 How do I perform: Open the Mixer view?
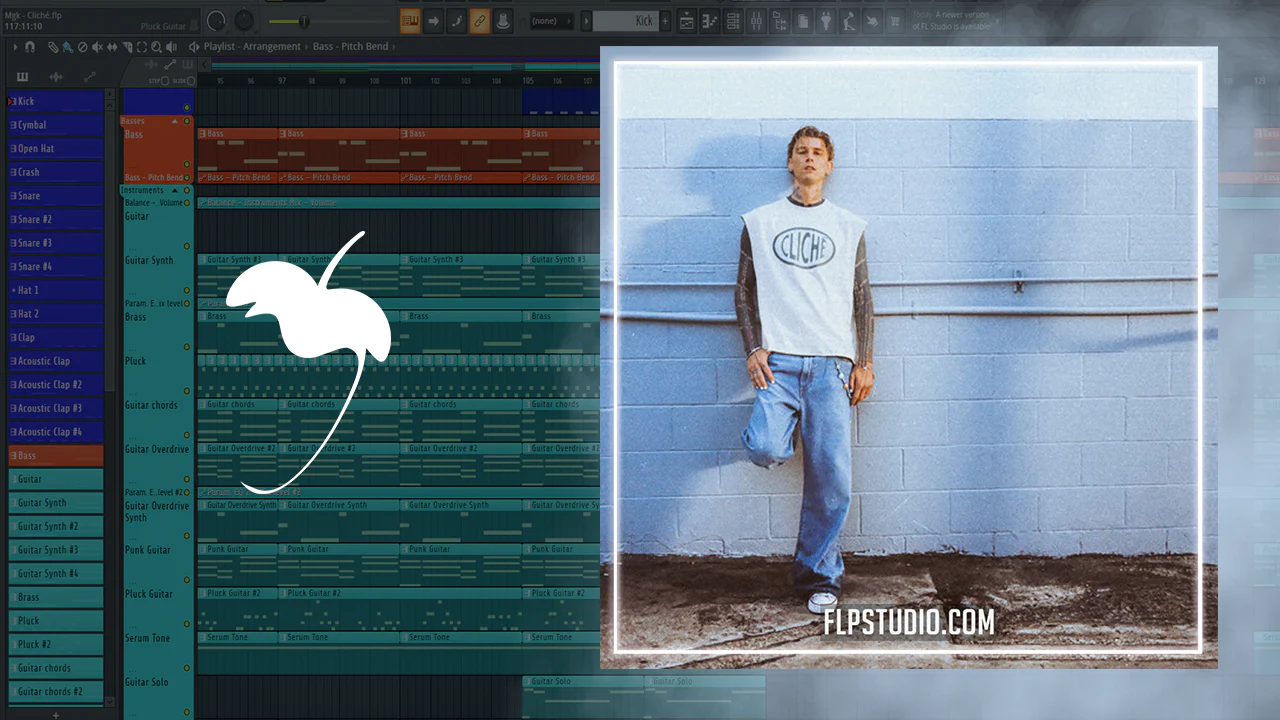pos(756,20)
